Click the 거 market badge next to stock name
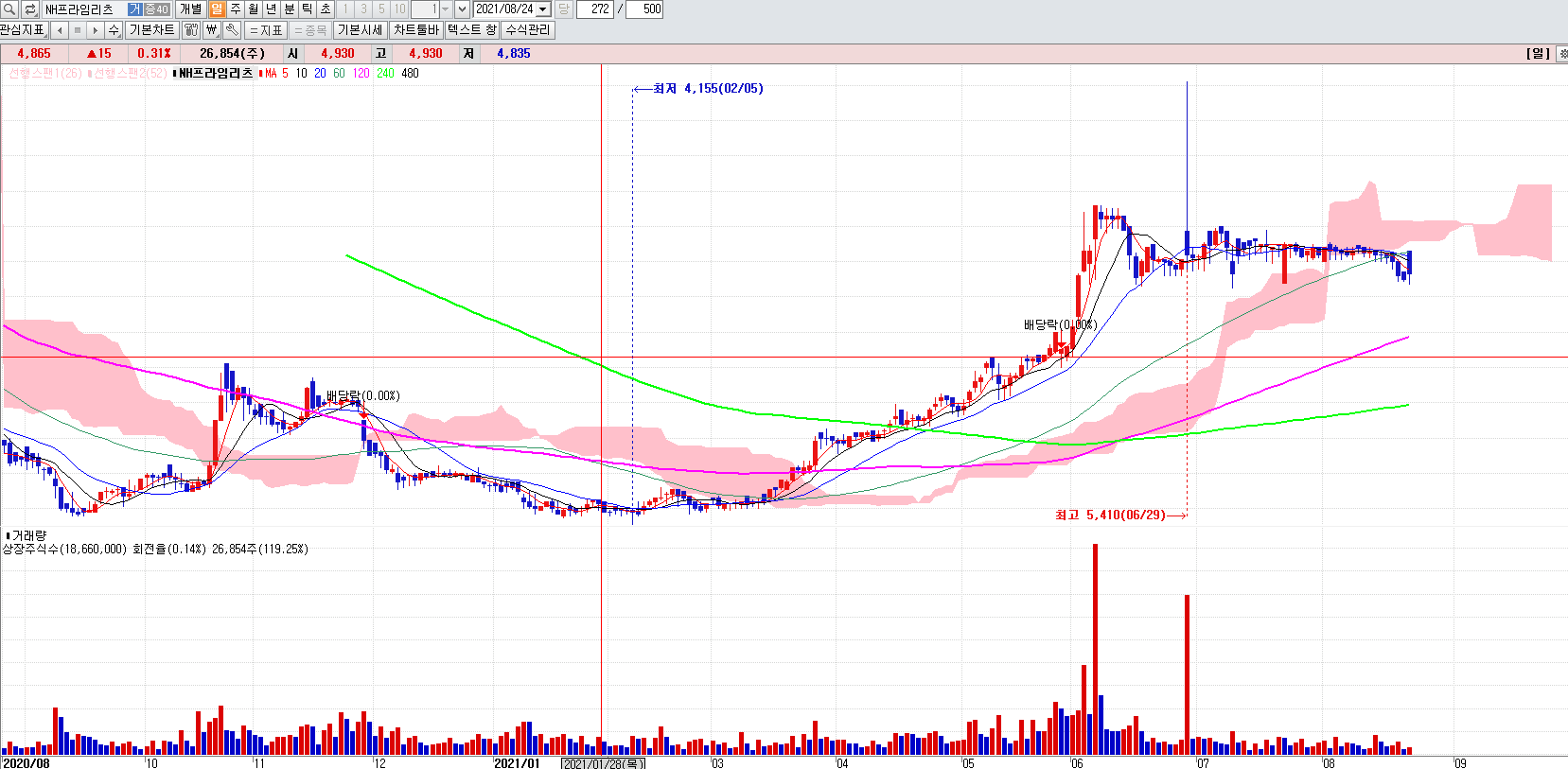Screen dimensions: 1568x769 [135, 9]
